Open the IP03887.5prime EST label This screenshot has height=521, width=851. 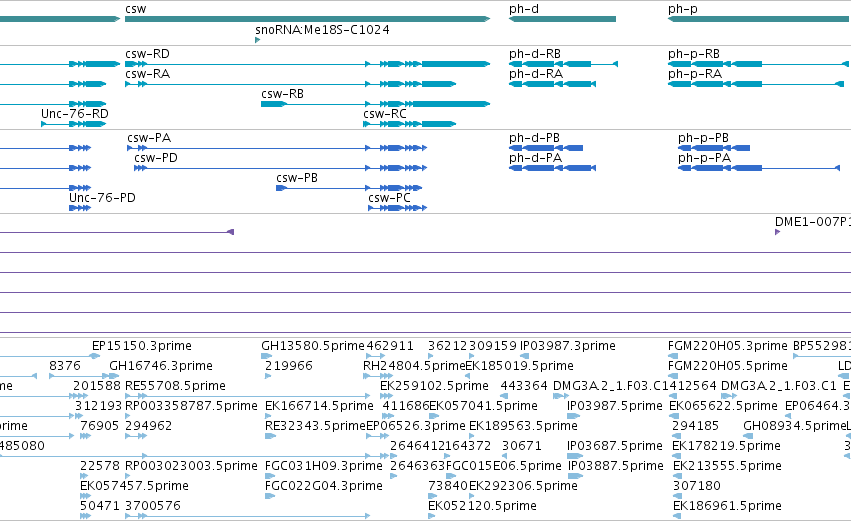point(615,467)
